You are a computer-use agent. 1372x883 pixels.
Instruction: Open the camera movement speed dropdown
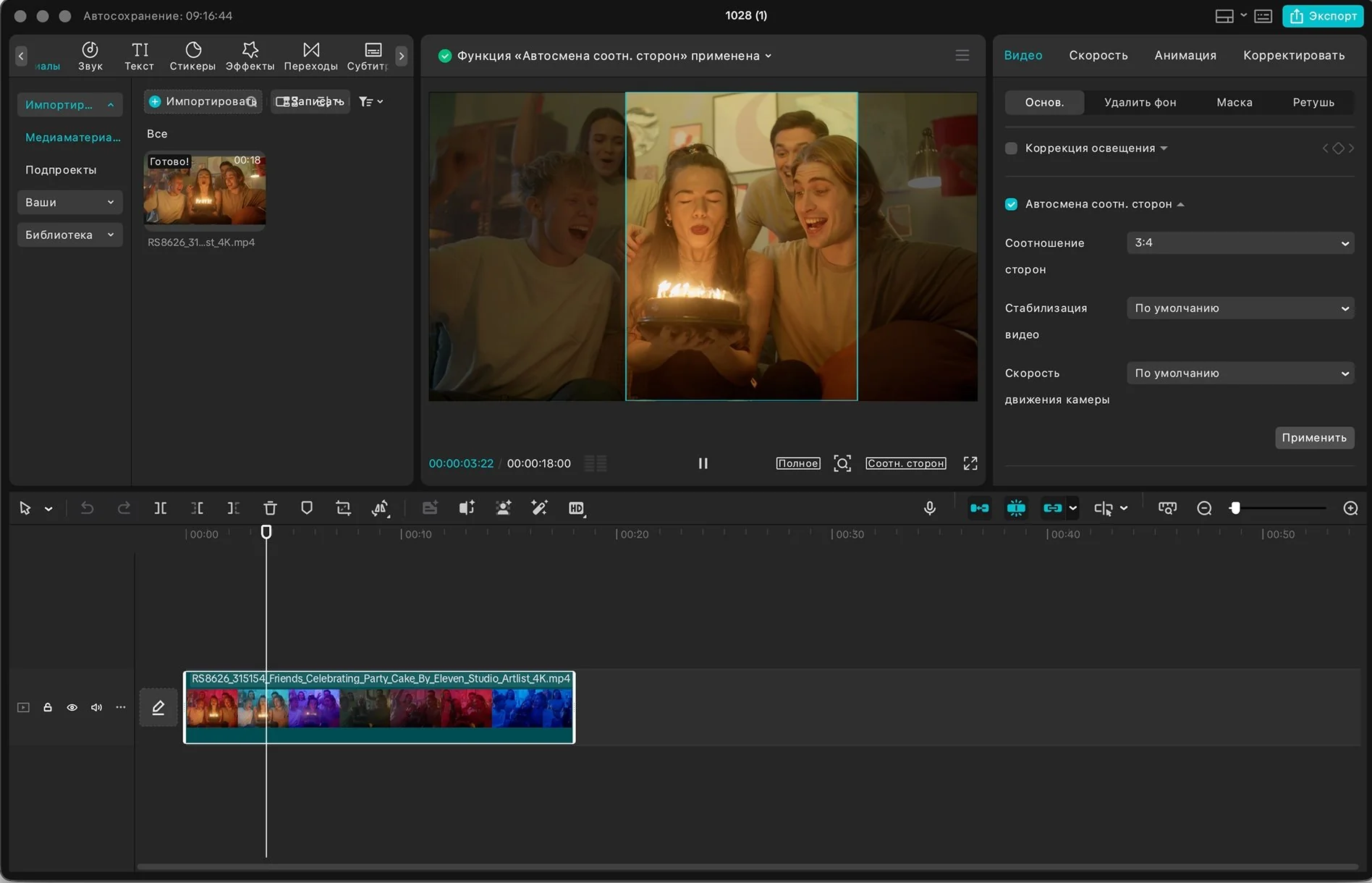(1240, 373)
